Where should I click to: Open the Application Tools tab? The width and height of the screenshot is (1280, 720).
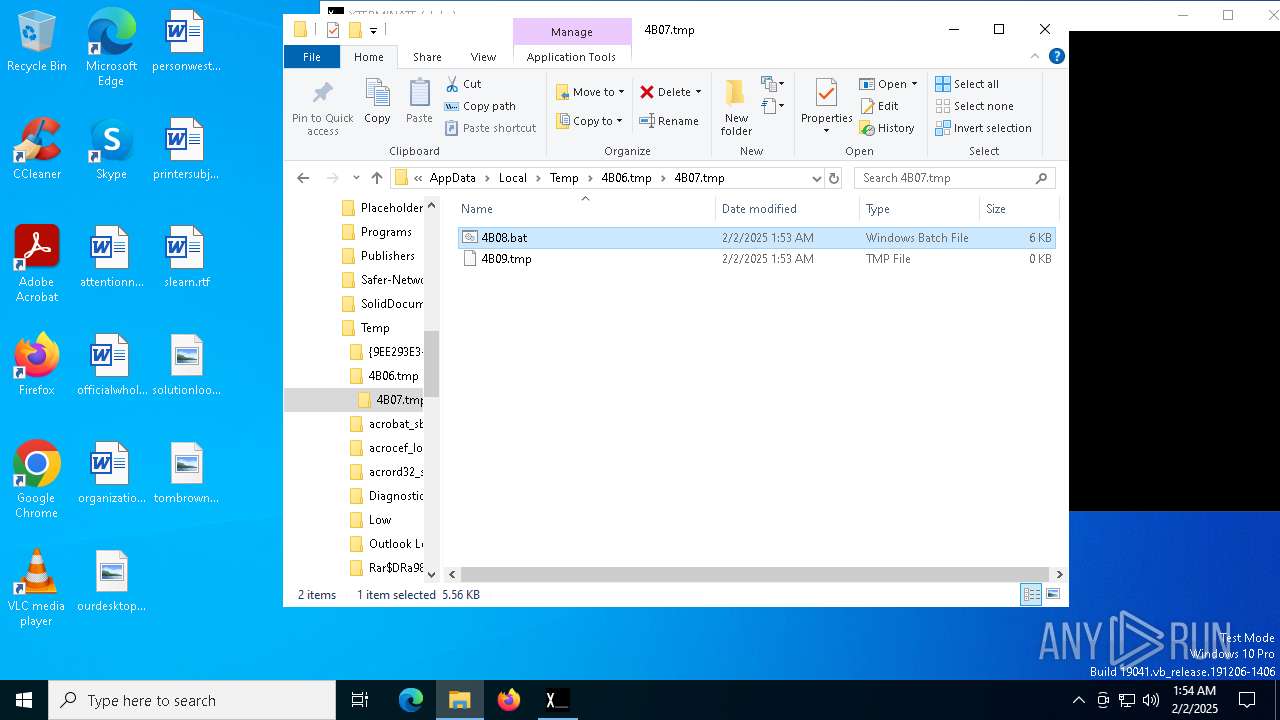click(571, 57)
